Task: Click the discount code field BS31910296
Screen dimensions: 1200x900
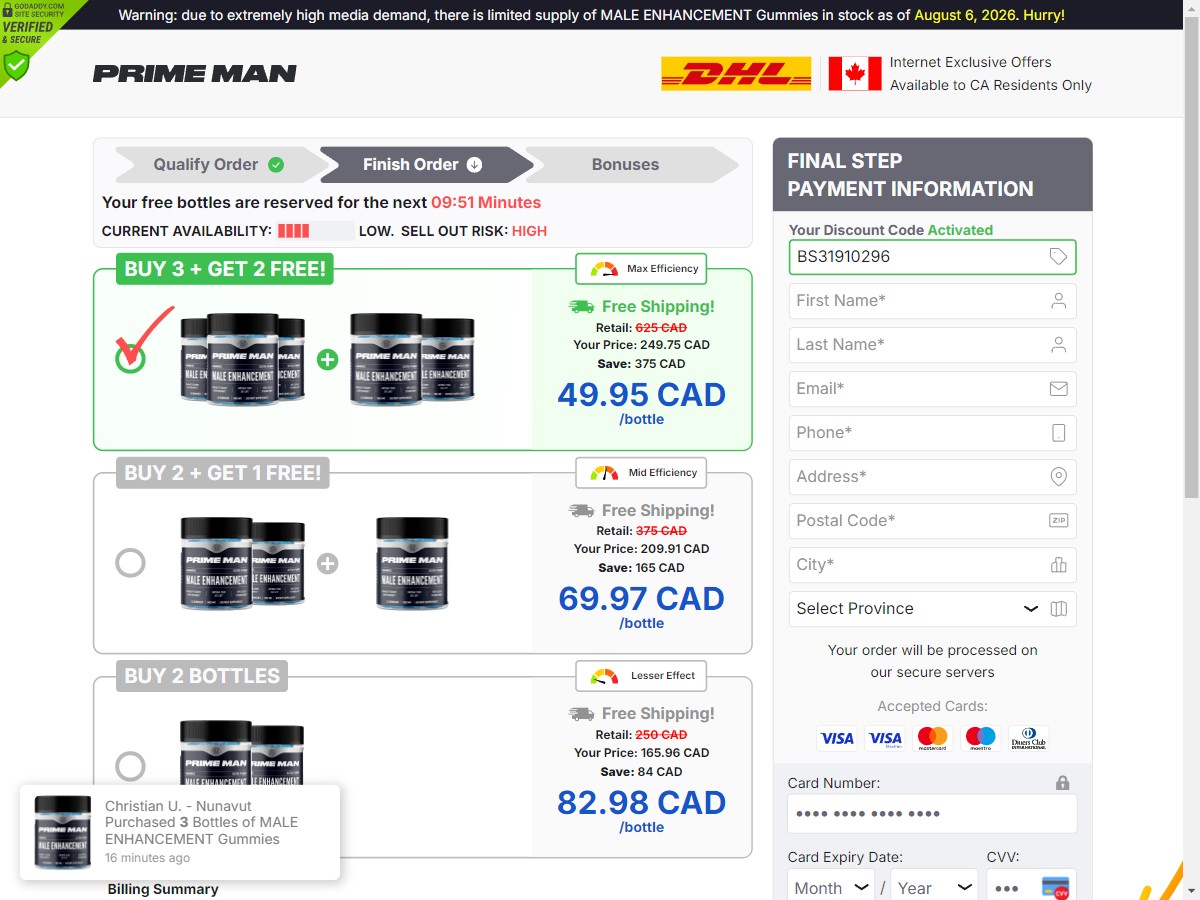Action: (932, 257)
